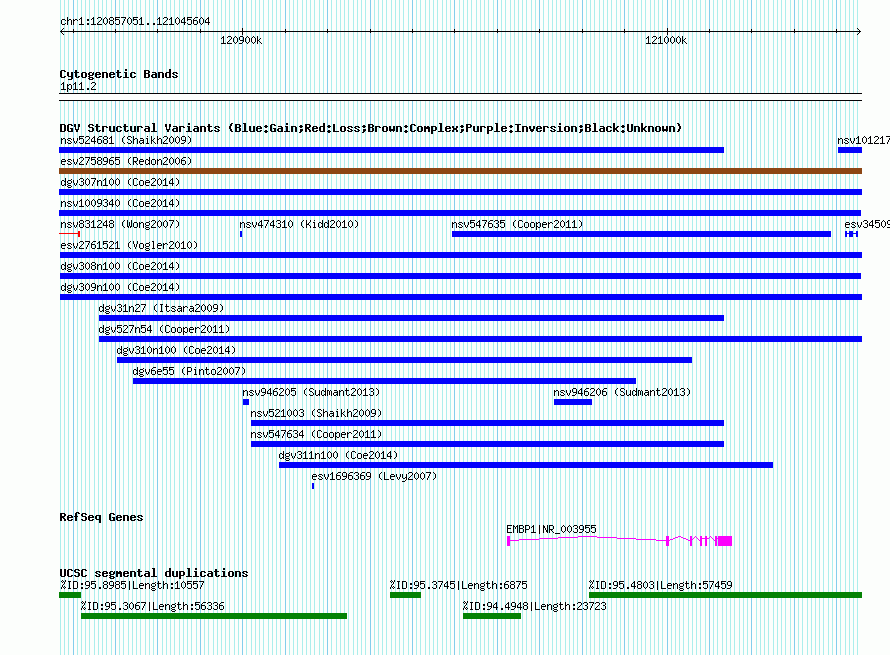
Task: Select the small nsv946205 blue marker
Action: [246, 402]
